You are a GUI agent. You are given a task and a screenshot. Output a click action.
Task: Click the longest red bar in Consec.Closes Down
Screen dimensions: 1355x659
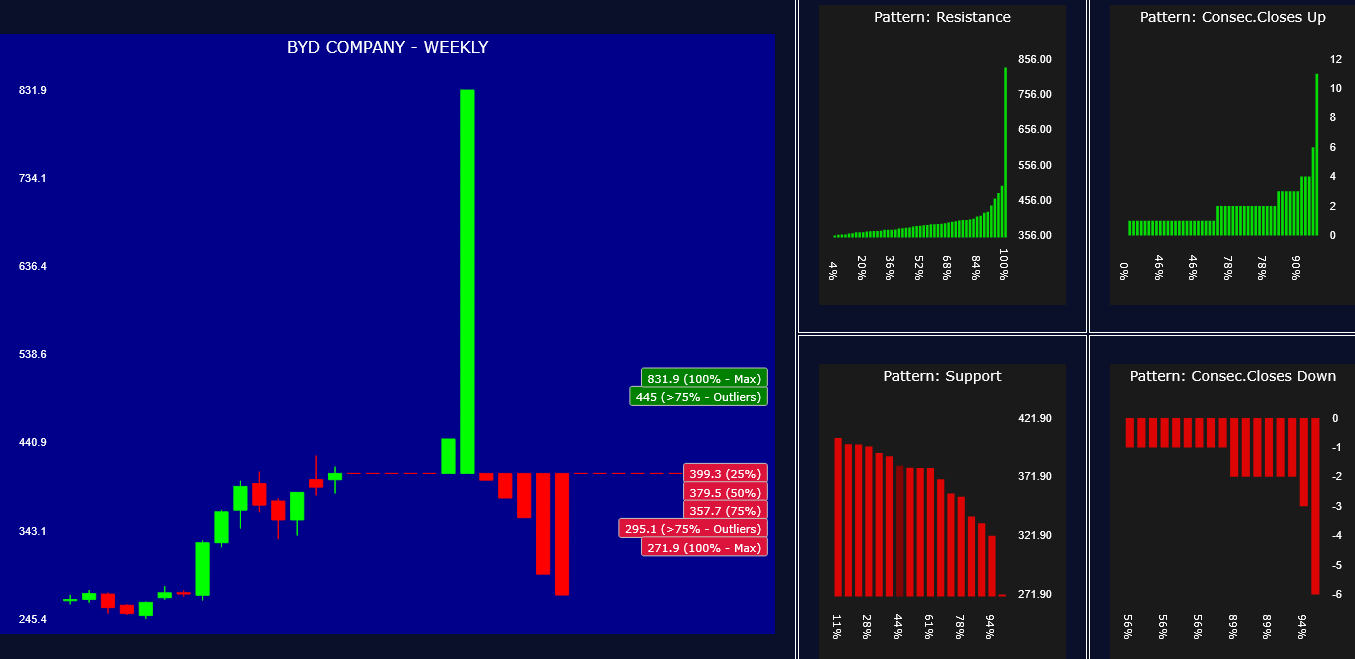click(1316, 506)
